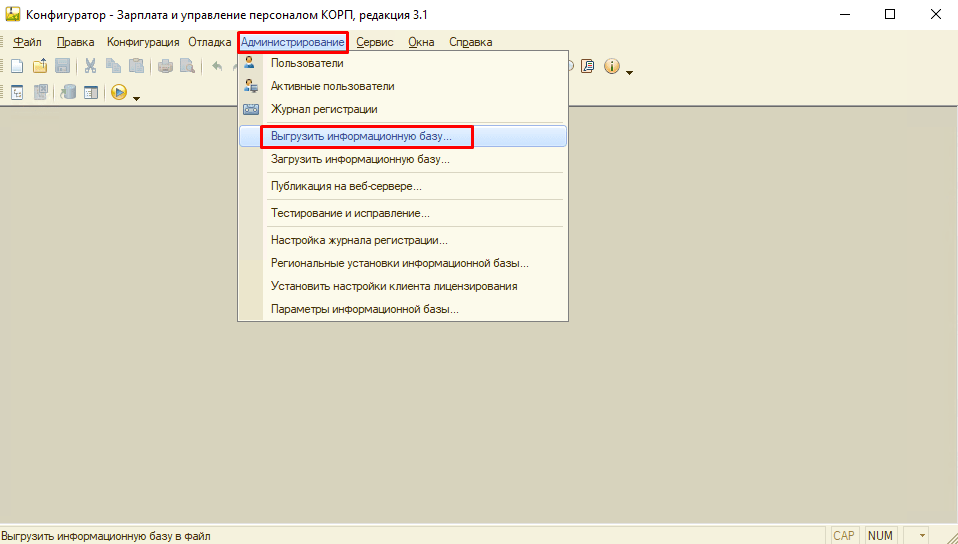Start debugging with the yellow play icon
This screenshot has height=544, width=958.
pos(119,92)
